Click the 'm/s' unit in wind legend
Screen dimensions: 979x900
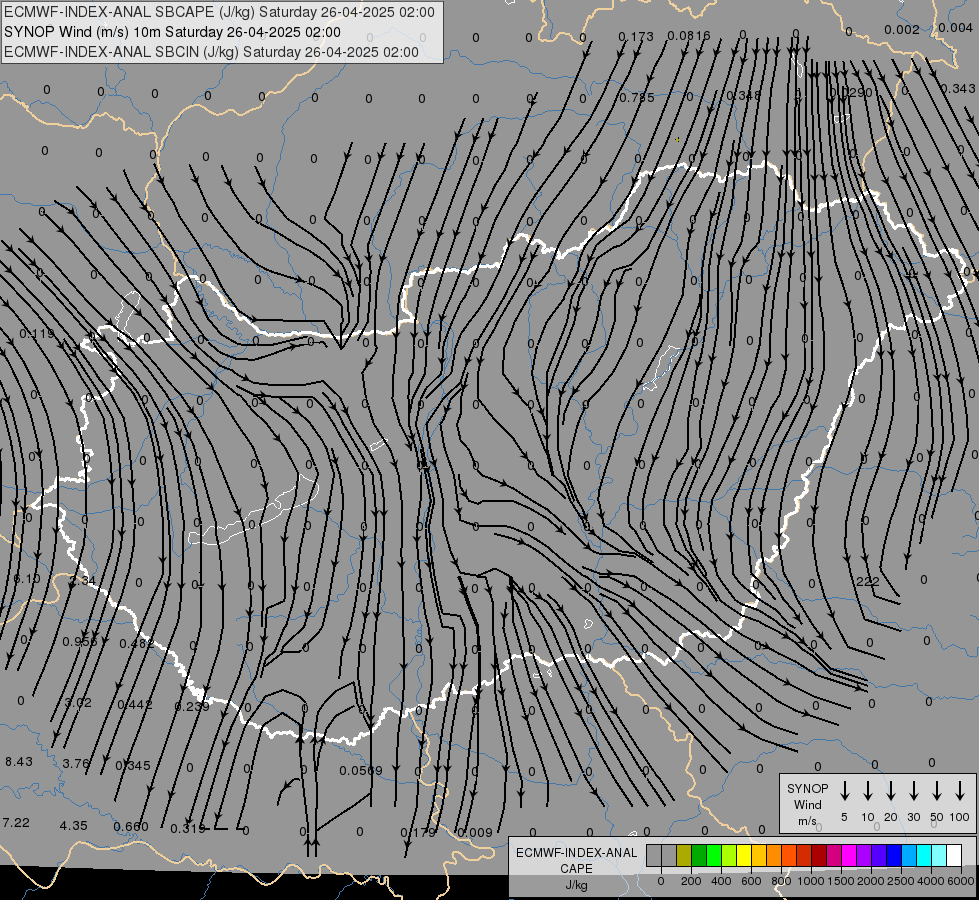point(807,821)
